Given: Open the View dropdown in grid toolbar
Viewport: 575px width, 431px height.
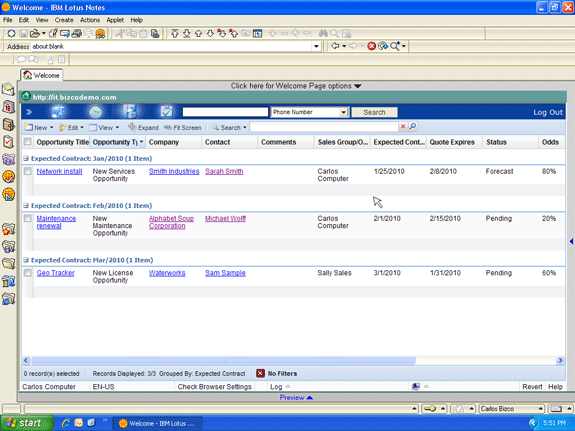Looking at the screenshot, I should click(x=104, y=127).
